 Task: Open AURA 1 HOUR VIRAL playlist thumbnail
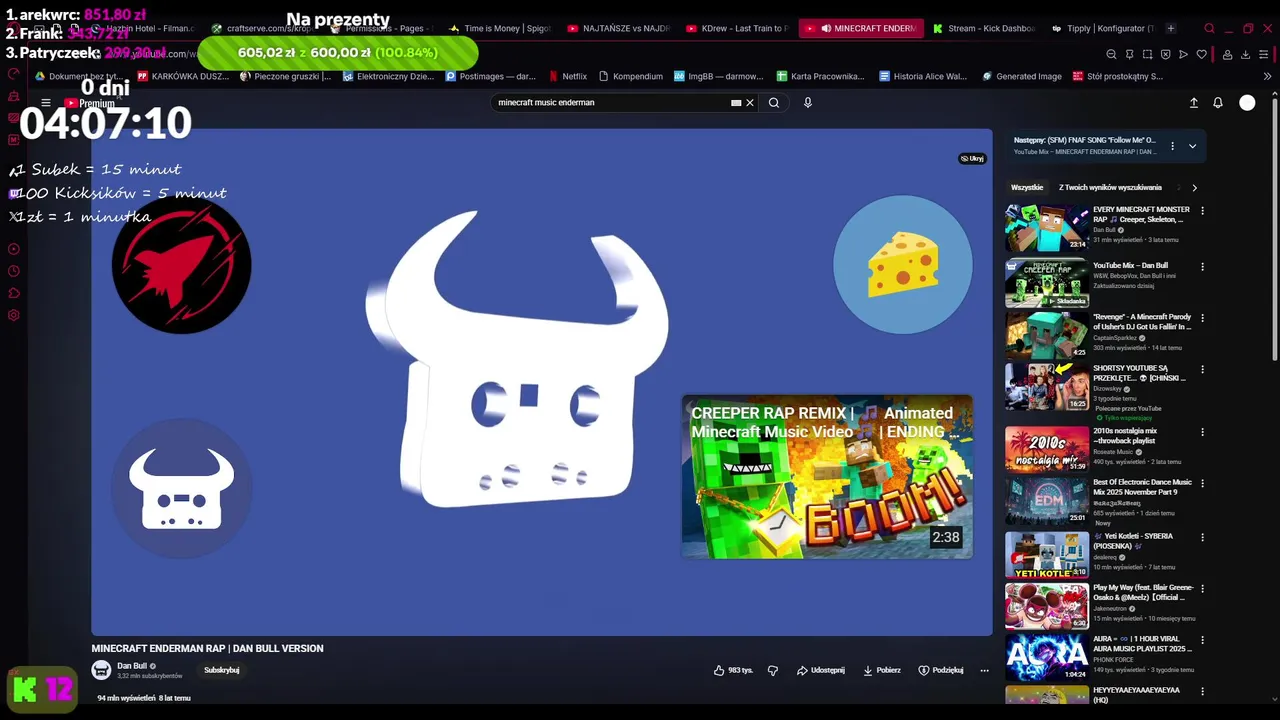click(1047, 657)
